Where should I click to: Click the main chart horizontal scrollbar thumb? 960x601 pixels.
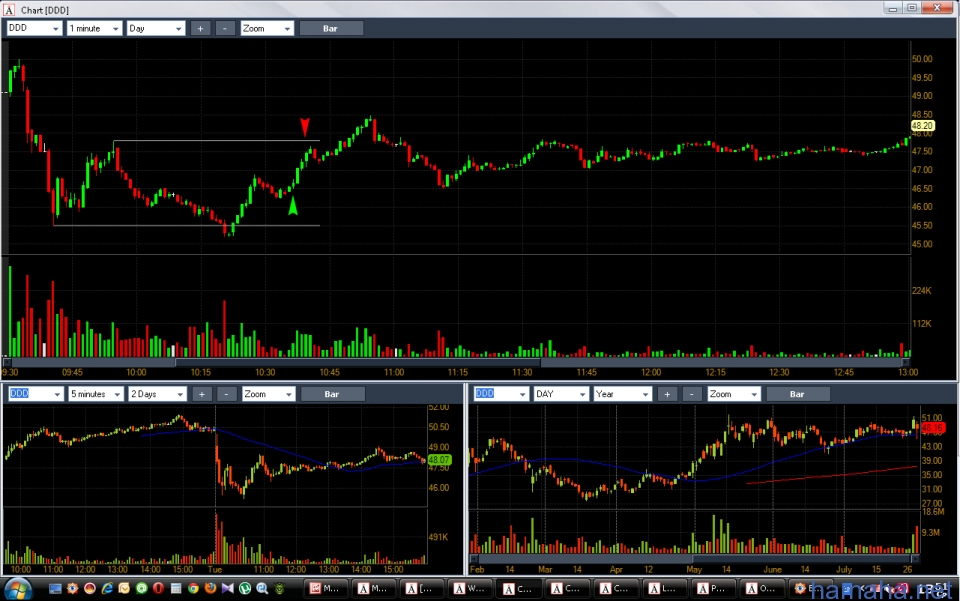[x=358, y=362]
